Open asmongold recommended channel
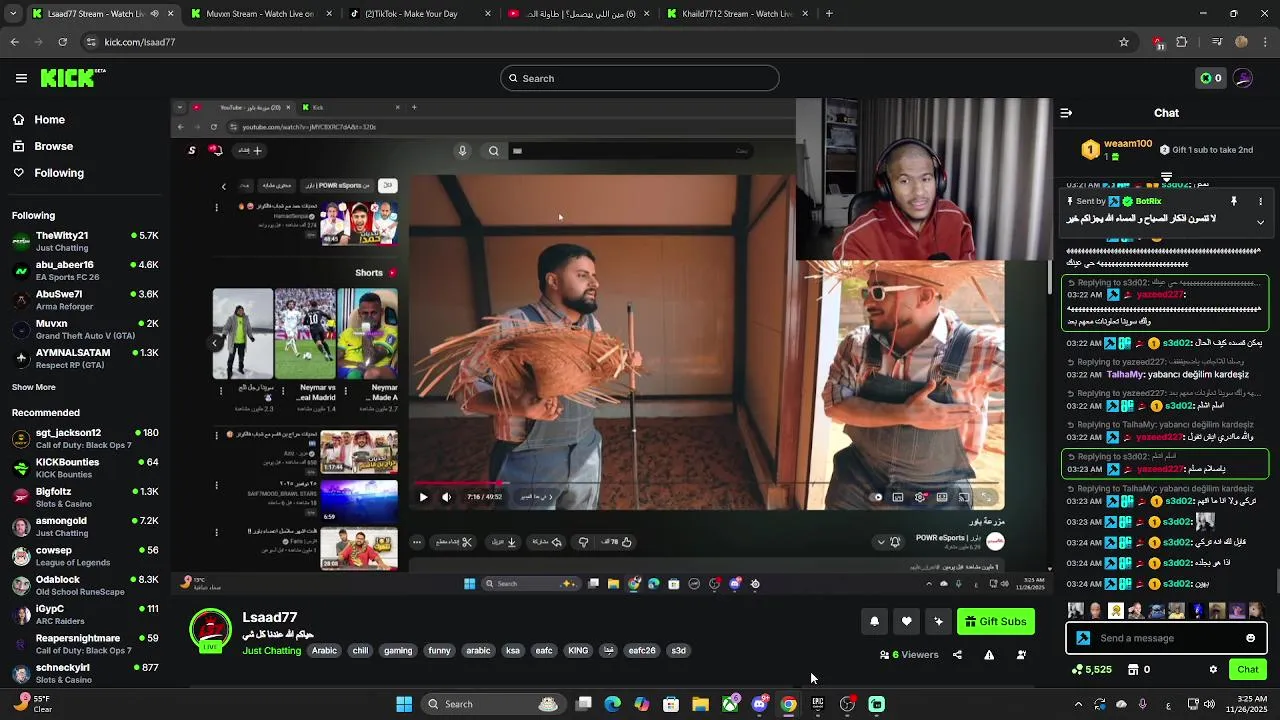Image resolution: width=1280 pixels, height=720 pixels. 85,526
